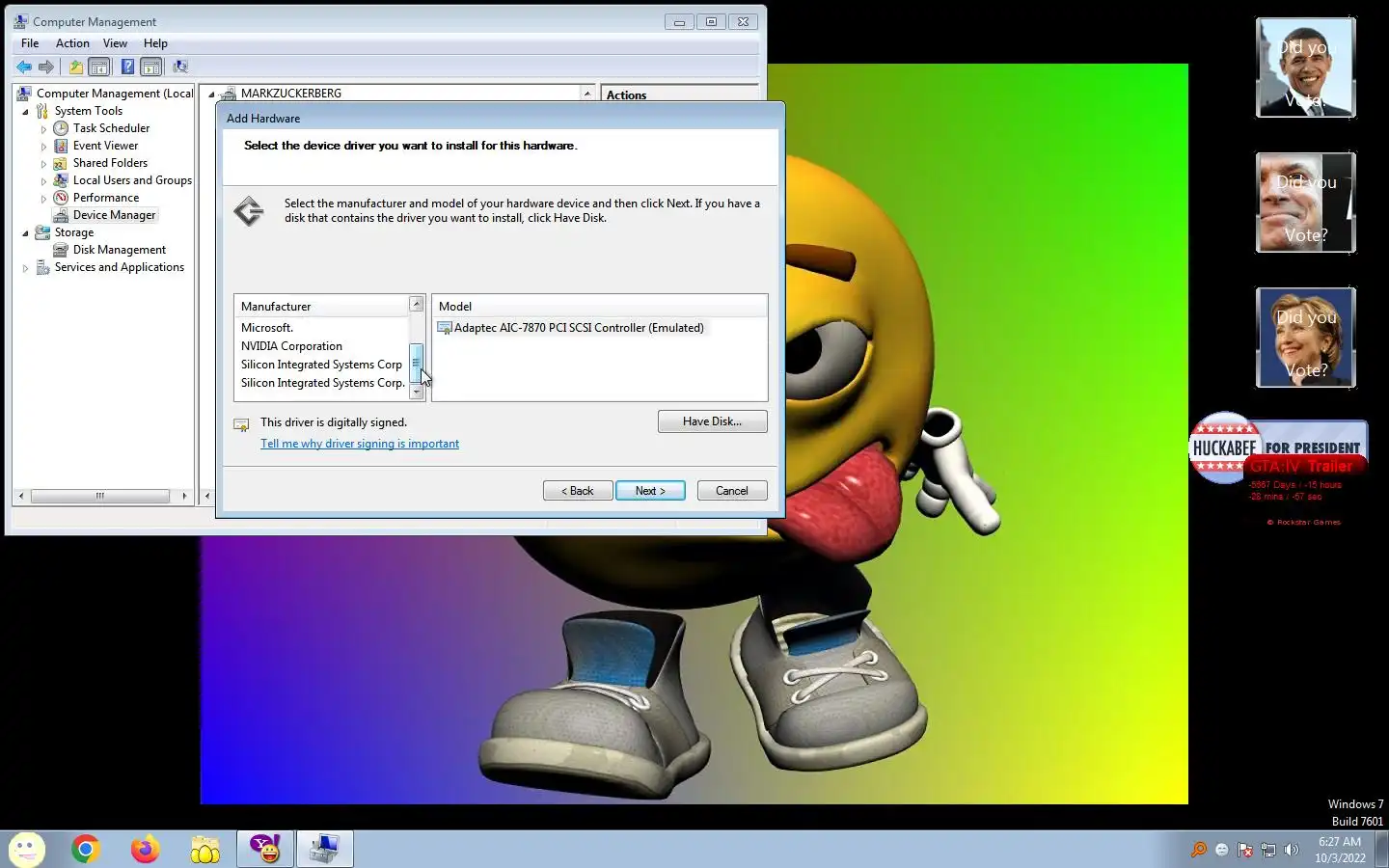Click the Have Disk... button
The height and width of the screenshot is (868, 1389).
[712, 421]
